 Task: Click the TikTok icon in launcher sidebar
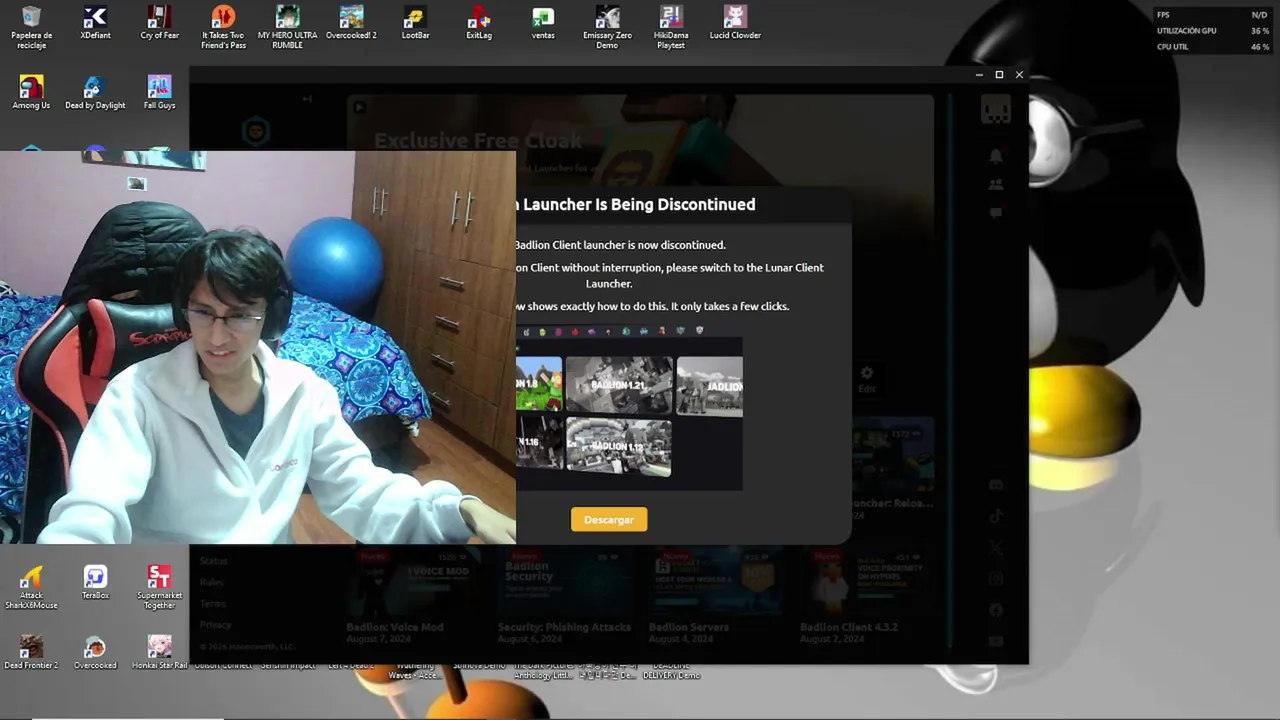(996, 516)
